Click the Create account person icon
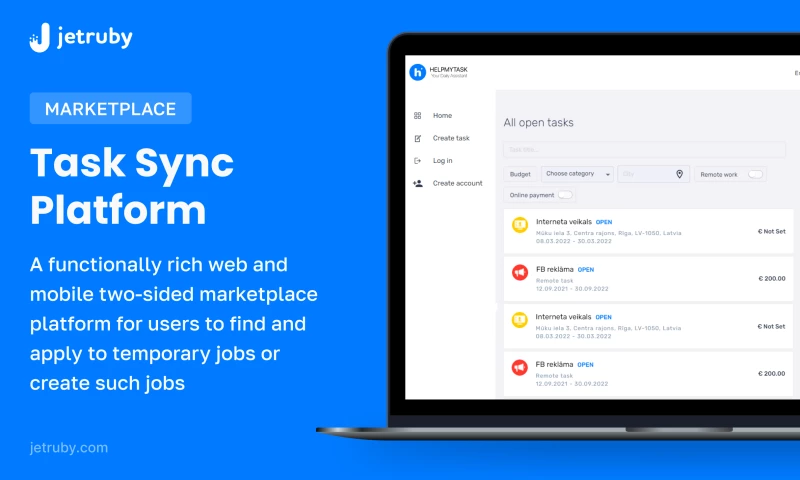The width and height of the screenshot is (800, 480). click(x=418, y=183)
